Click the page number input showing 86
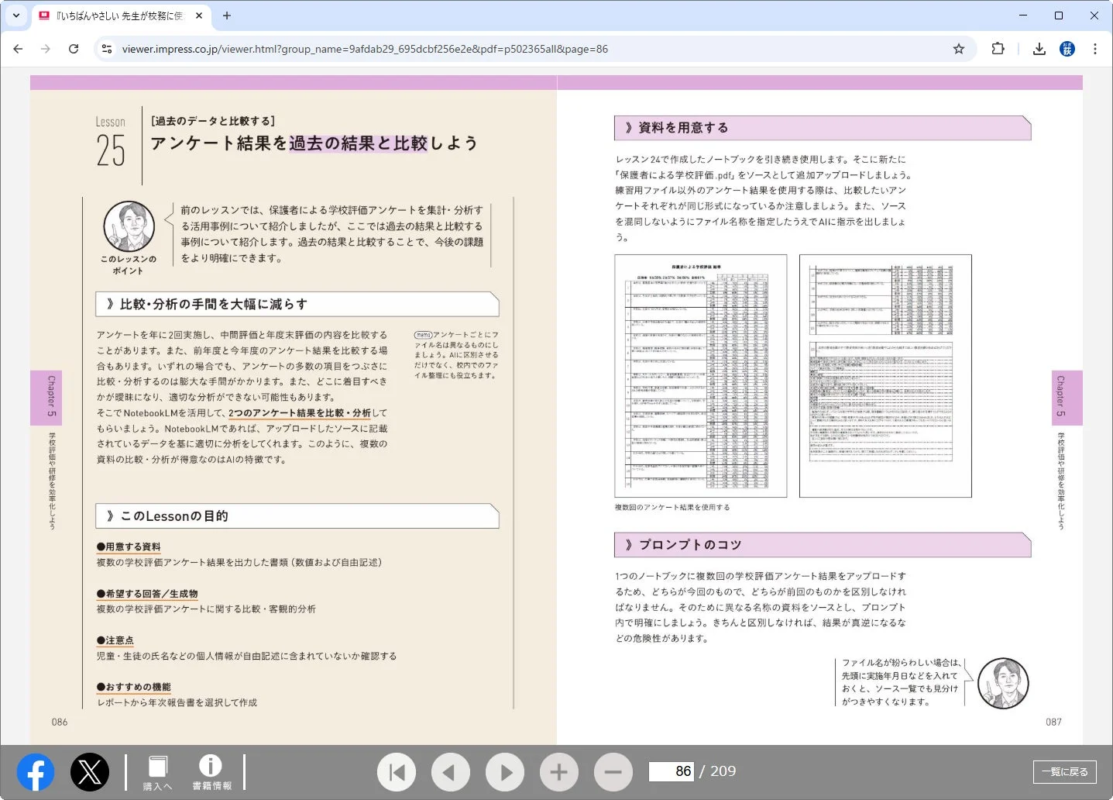 click(x=674, y=771)
